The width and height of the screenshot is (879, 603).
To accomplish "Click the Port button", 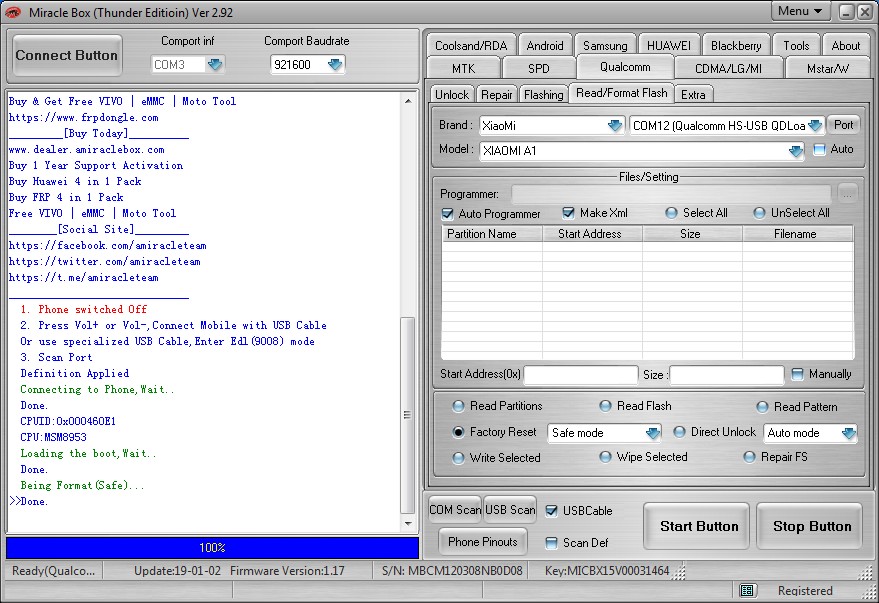I will pyautogui.click(x=843, y=124).
